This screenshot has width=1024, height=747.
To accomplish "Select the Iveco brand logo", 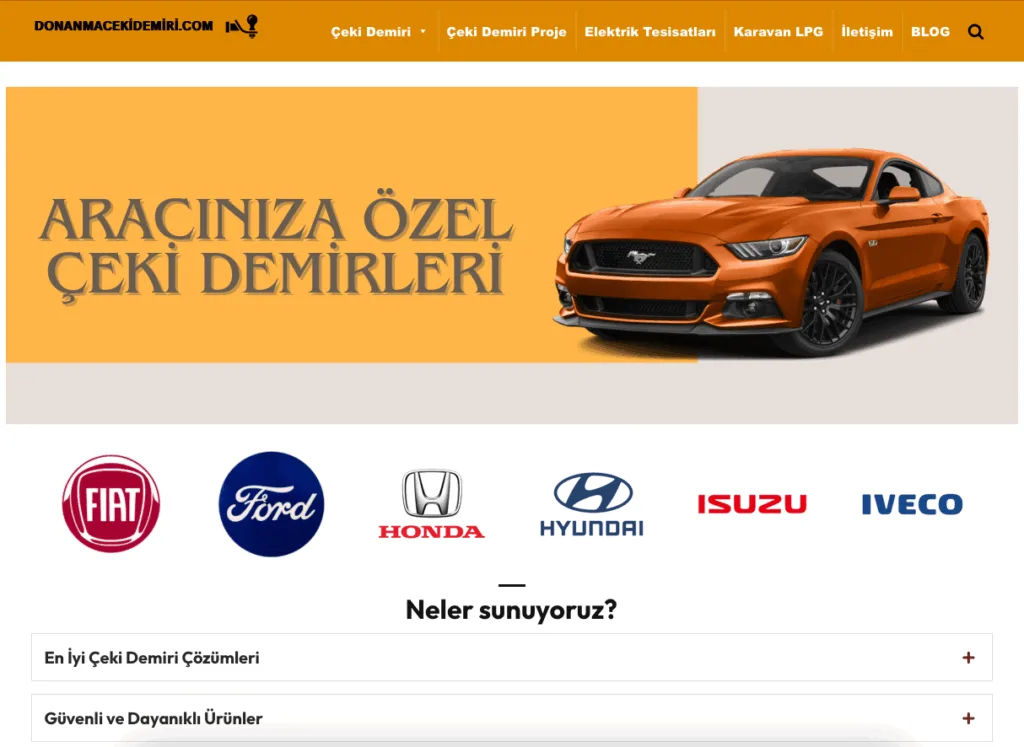I will (912, 504).
